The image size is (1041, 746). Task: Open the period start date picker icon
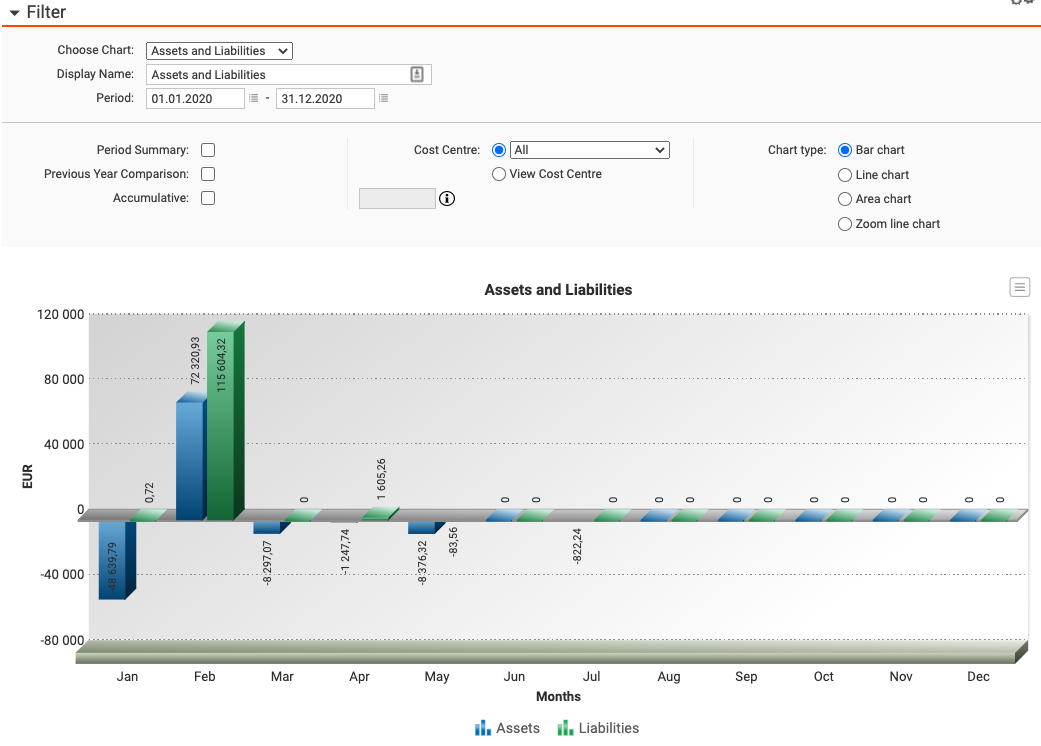coord(253,99)
